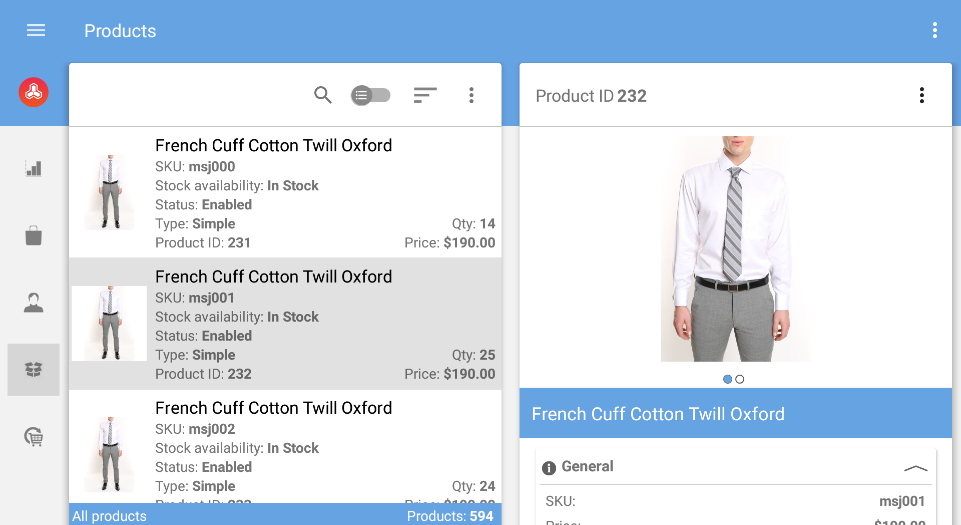Search the products list

click(322, 95)
